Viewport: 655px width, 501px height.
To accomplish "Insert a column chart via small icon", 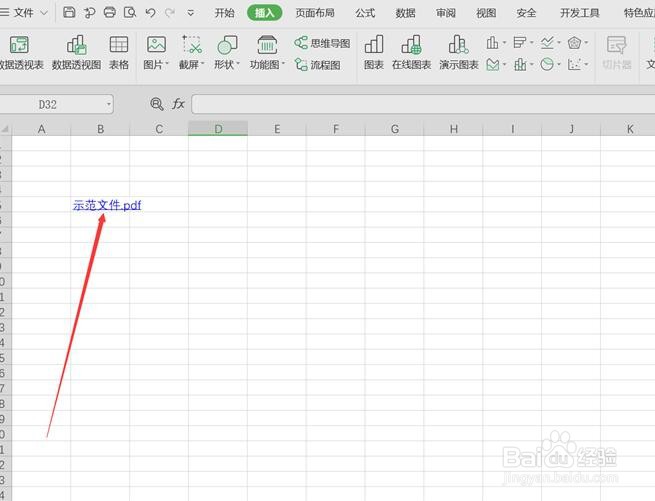I will tap(493, 43).
